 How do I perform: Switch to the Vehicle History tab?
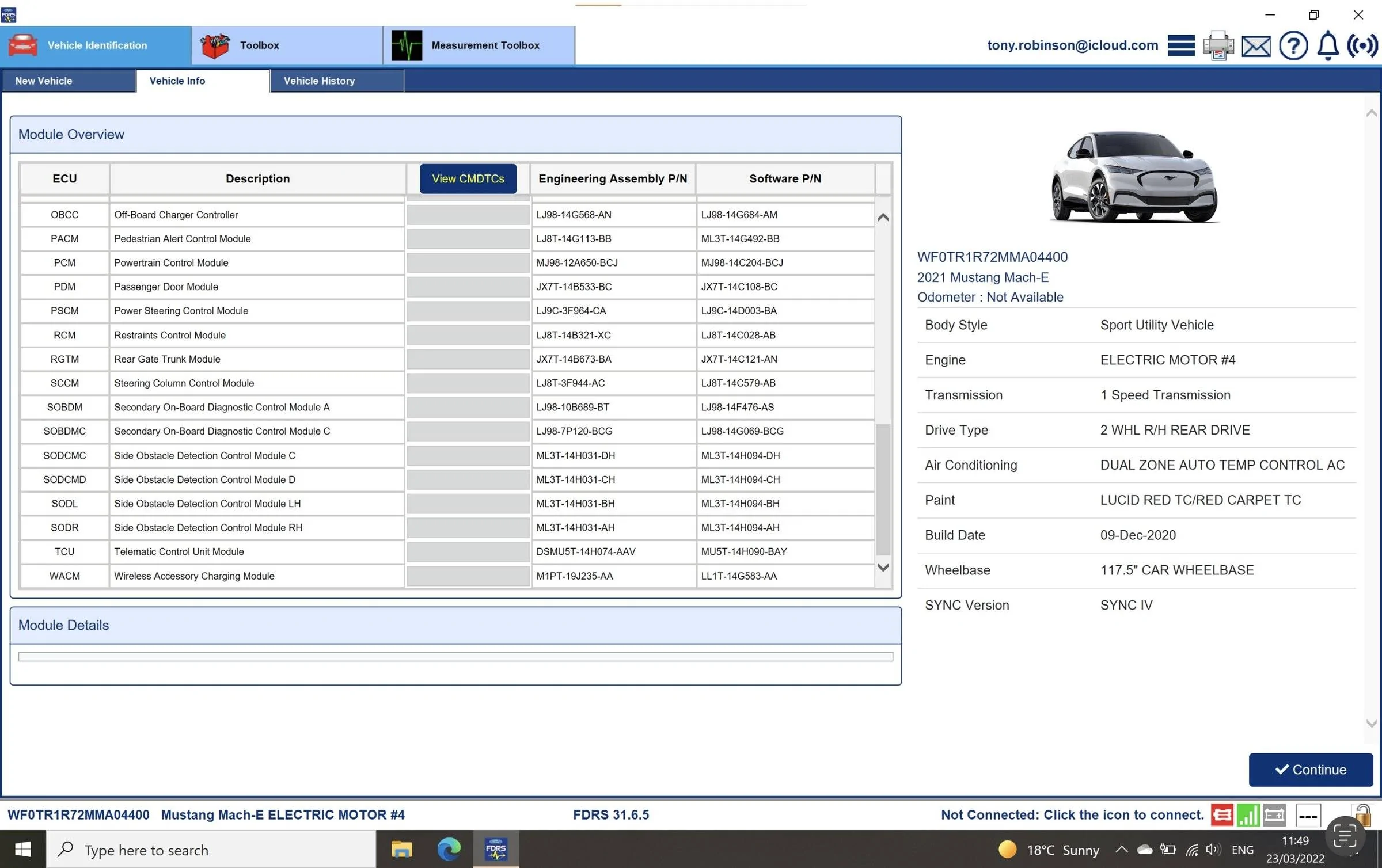tap(337, 81)
